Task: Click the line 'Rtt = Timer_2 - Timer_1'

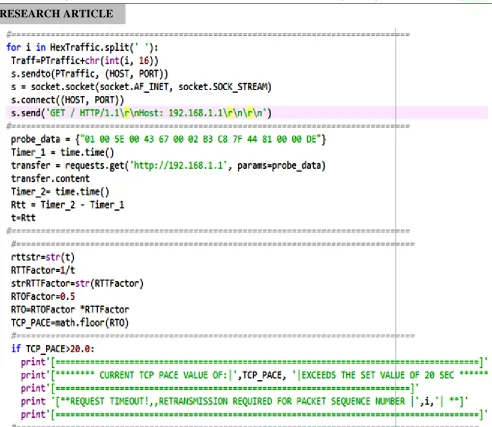Action: tap(67, 205)
